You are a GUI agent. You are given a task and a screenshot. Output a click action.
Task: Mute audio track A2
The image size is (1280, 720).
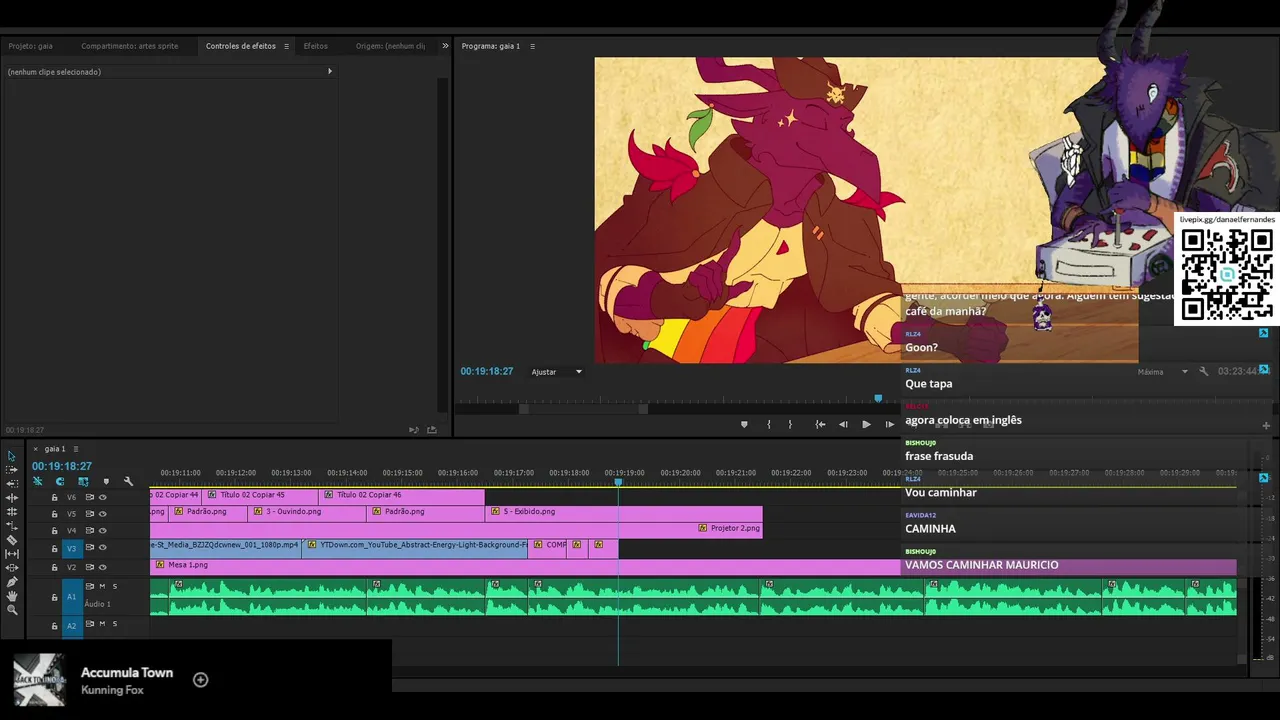coord(102,624)
